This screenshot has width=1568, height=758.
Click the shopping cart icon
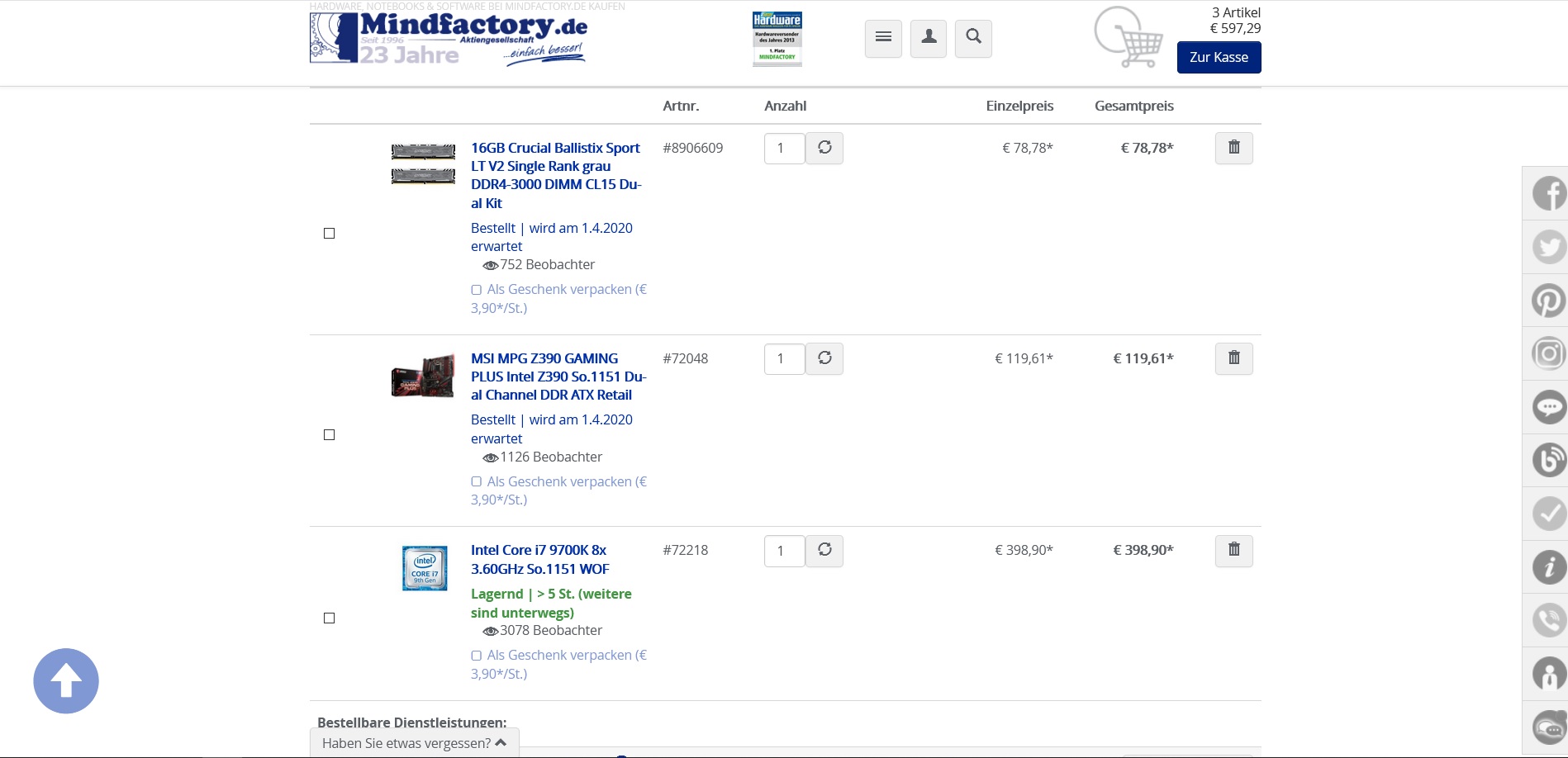(1128, 37)
